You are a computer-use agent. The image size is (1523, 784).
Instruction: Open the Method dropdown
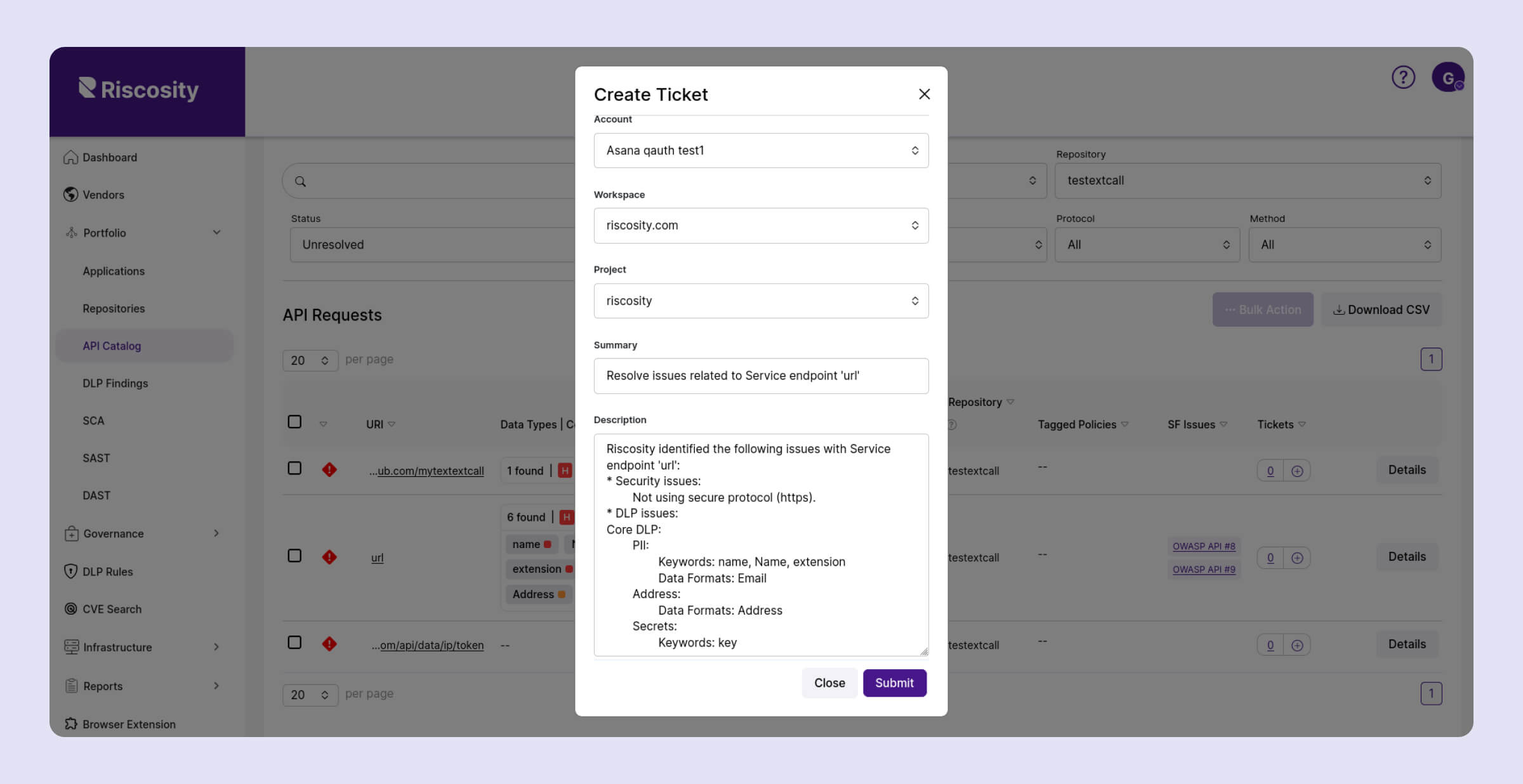1345,245
